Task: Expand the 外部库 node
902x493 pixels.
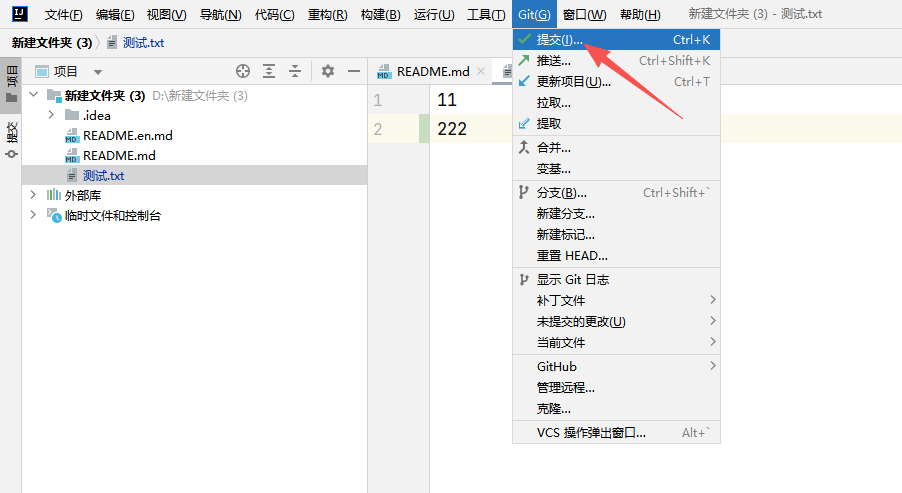Action: pyautogui.click(x=33, y=195)
